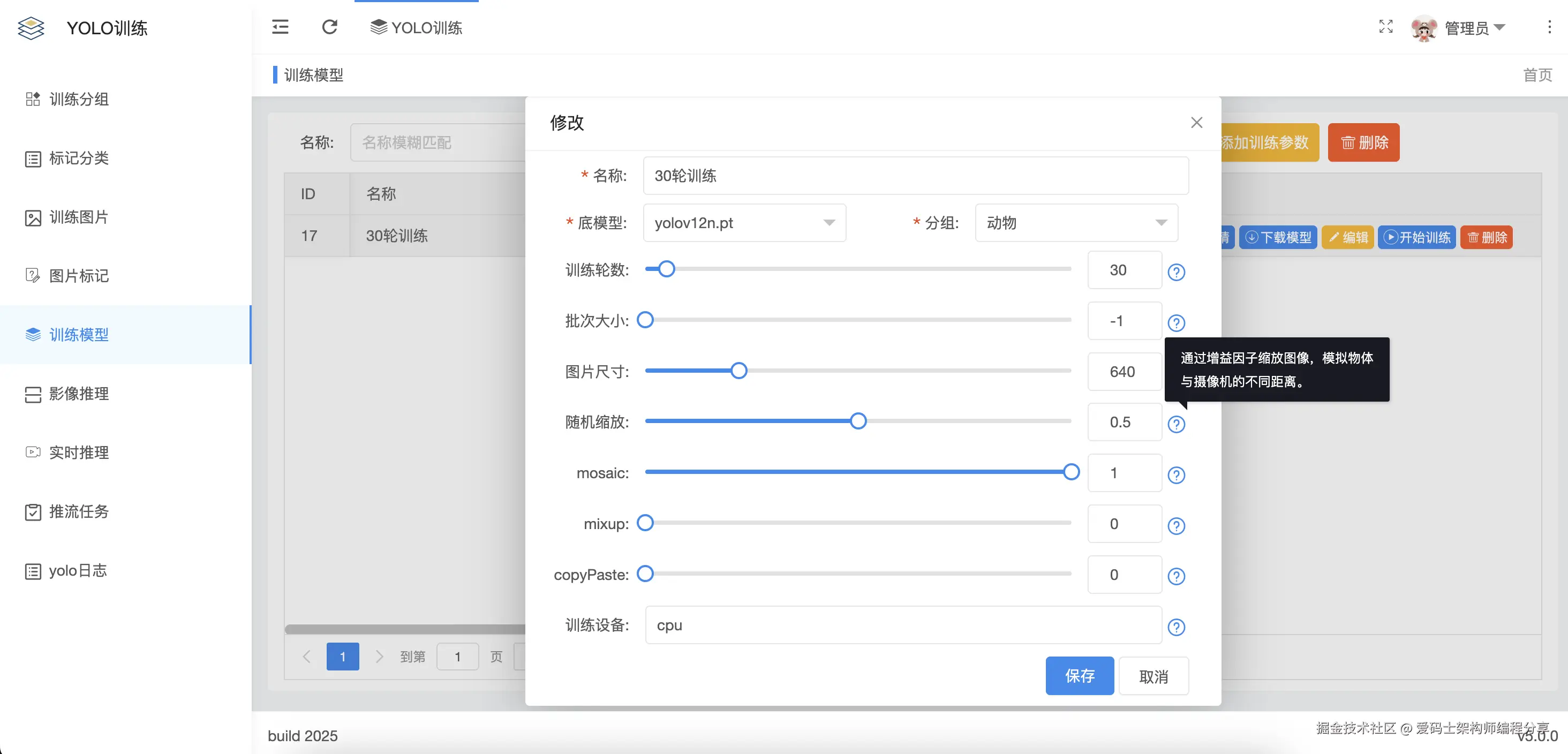Go to 训练图片 sidebar menu
The image size is (1568, 754).
pyautogui.click(x=79, y=217)
